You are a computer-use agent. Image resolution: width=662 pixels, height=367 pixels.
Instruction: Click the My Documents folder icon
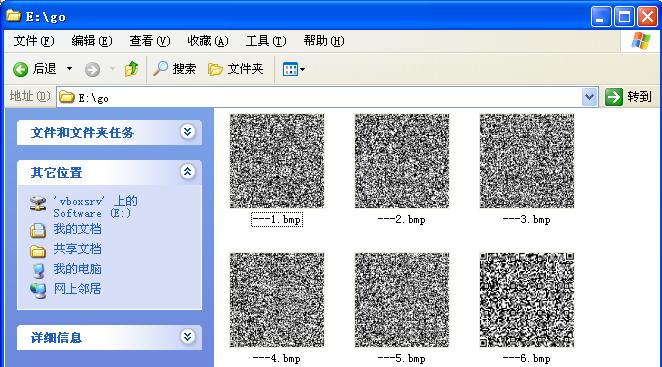click(x=38, y=230)
